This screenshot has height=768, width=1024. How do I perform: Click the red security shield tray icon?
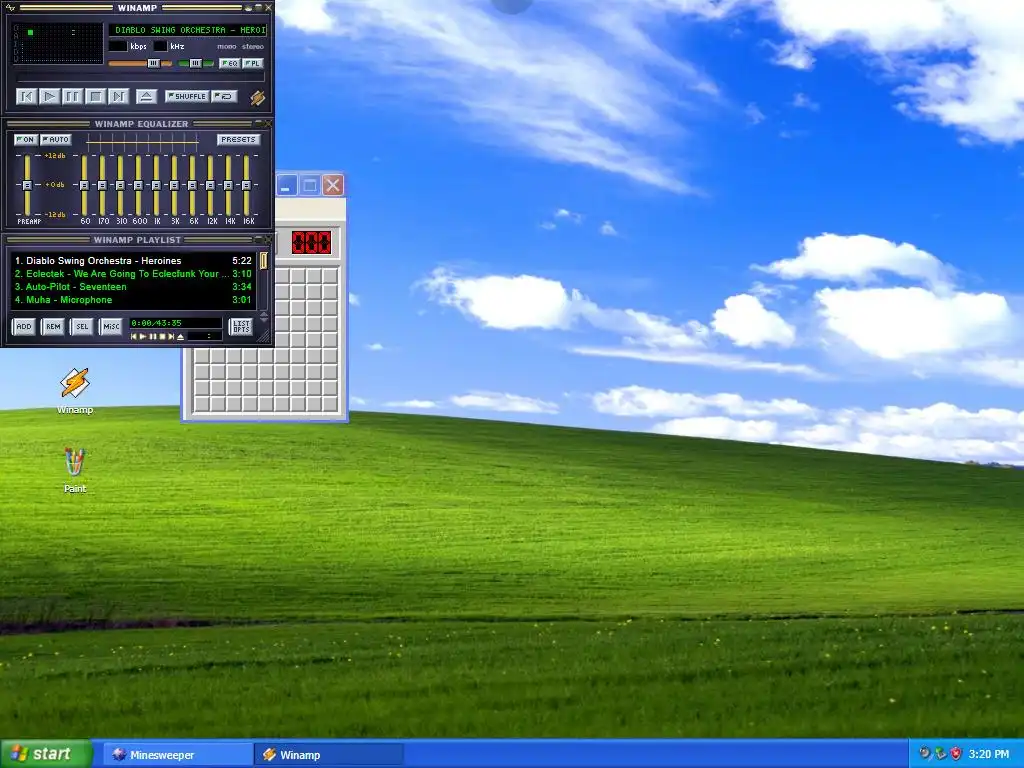pyautogui.click(x=956, y=754)
